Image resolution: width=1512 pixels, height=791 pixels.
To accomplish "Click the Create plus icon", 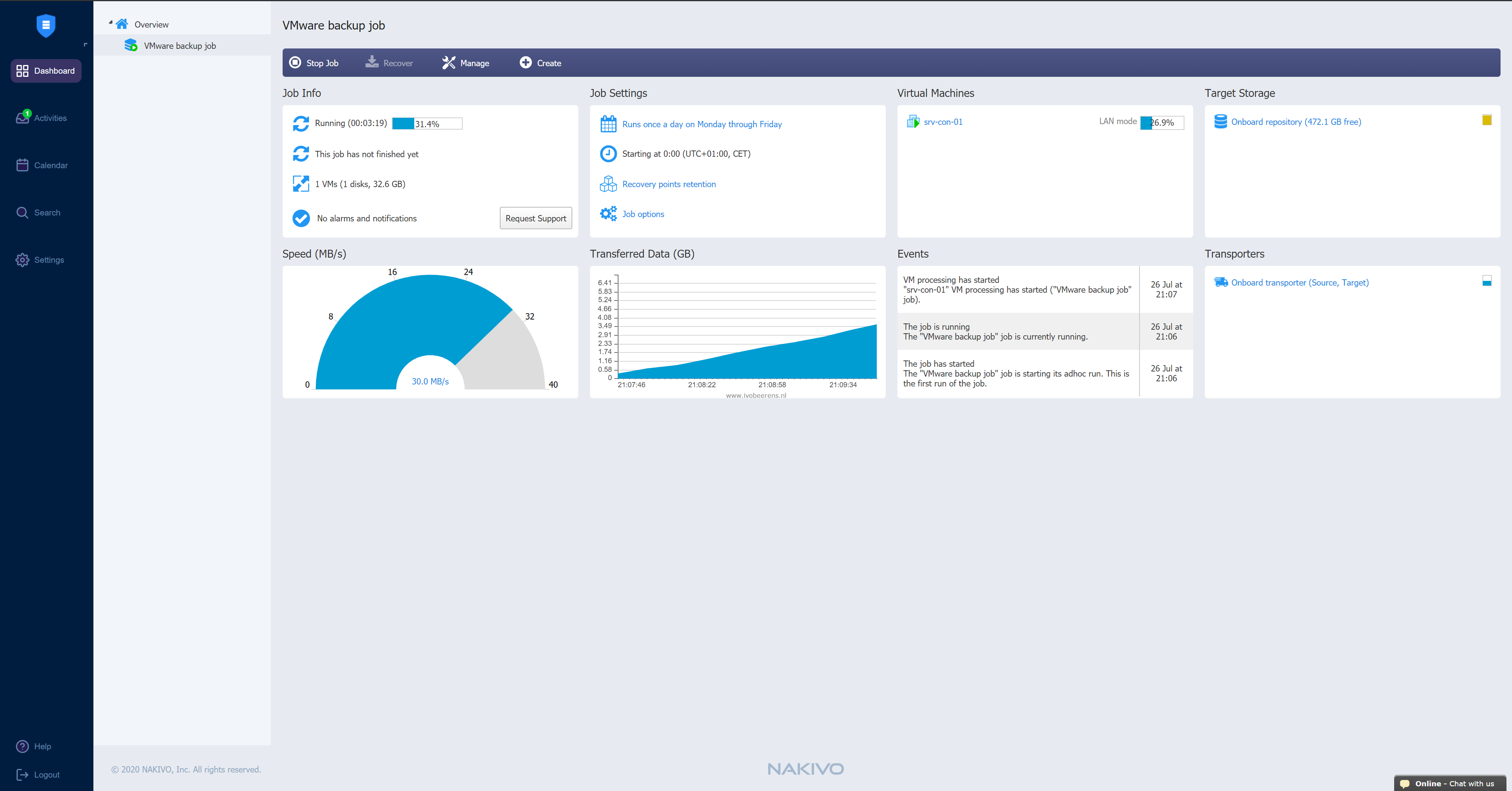I will pyautogui.click(x=525, y=62).
